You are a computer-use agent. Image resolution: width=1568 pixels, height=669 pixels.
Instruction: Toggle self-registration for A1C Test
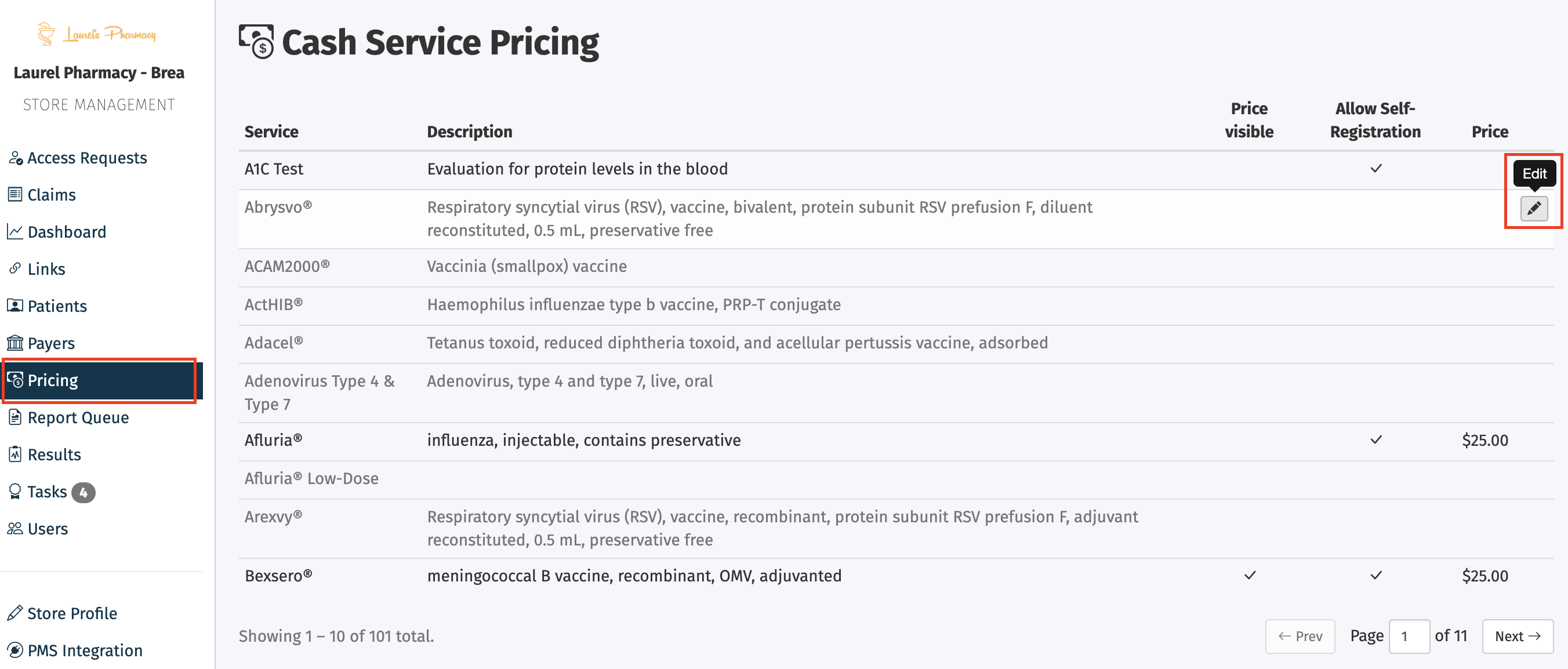1375,169
